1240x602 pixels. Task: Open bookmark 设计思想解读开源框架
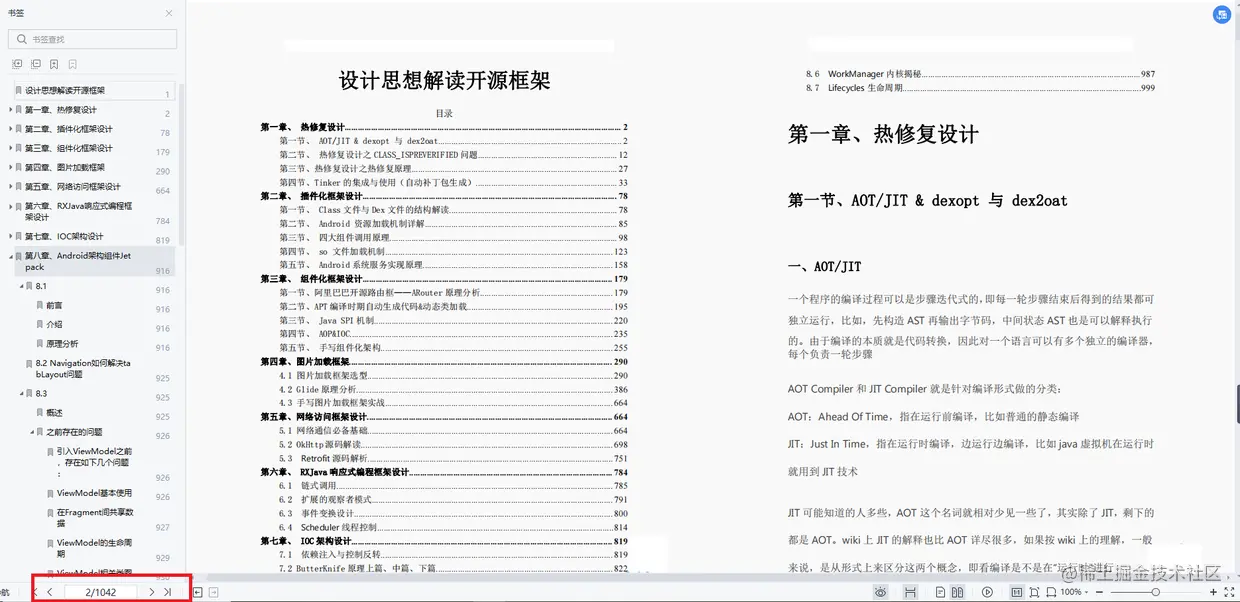[x=65, y=90]
